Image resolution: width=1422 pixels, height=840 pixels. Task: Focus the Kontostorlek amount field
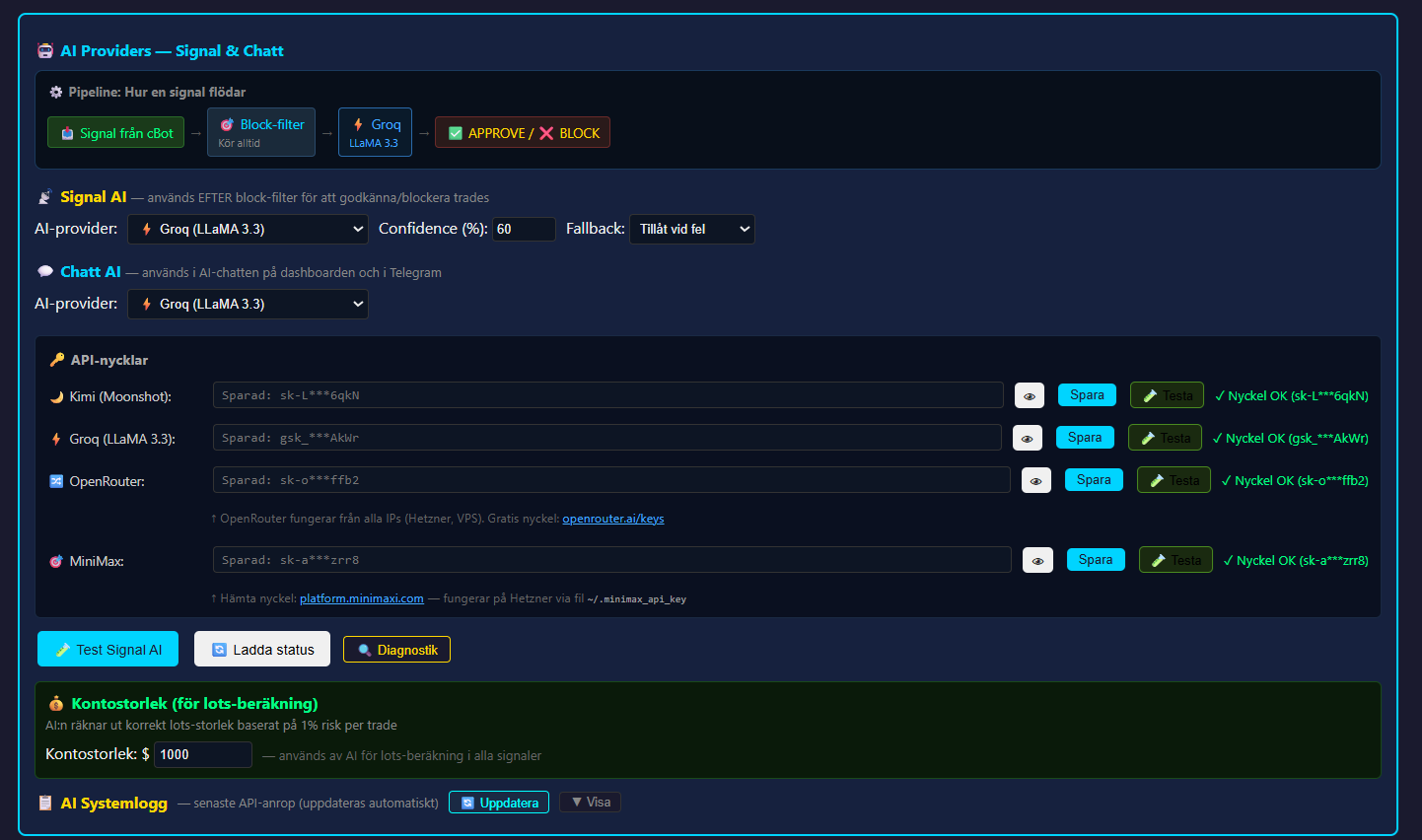point(203,754)
